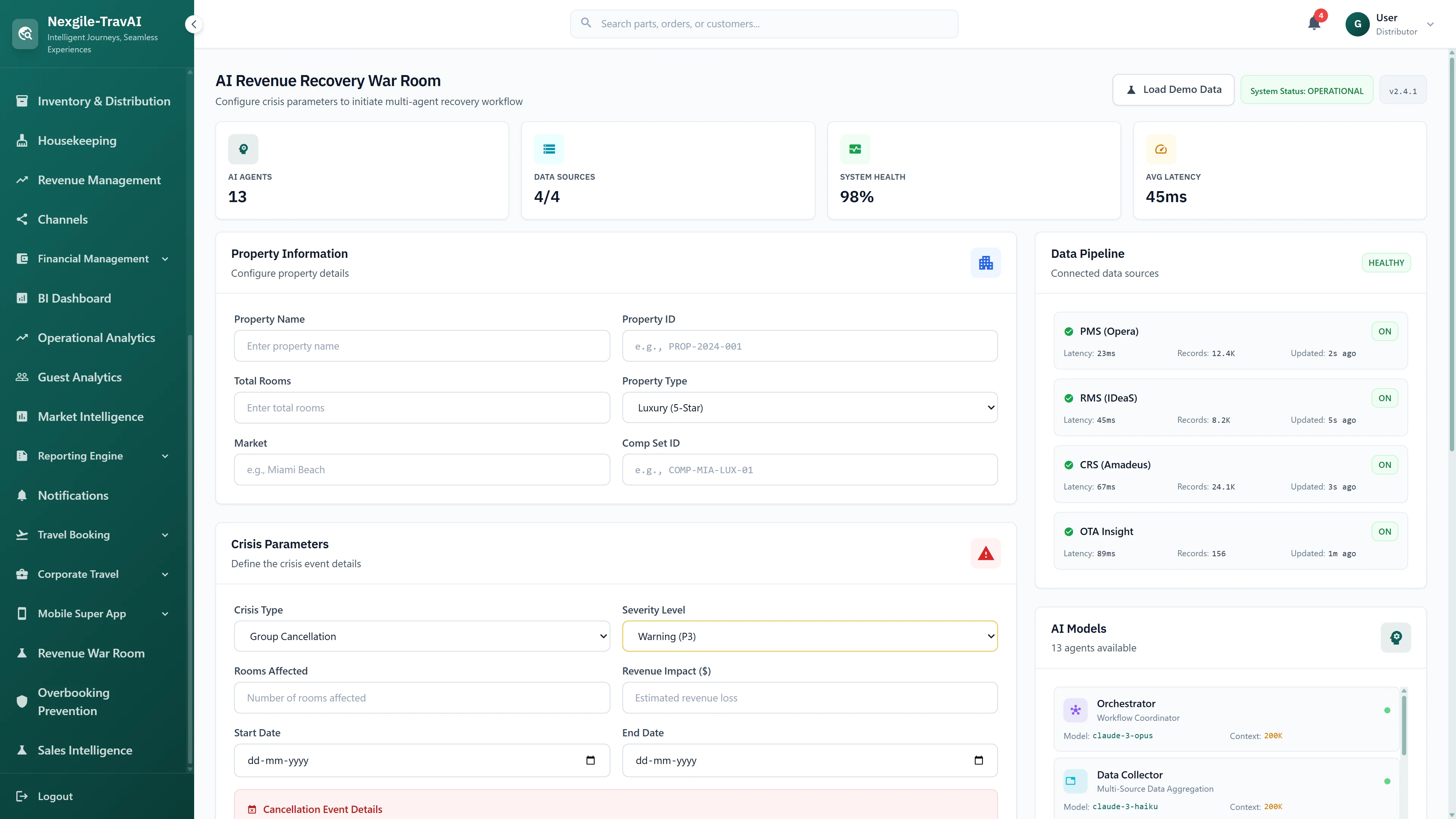1456x819 pixels.
Task: Open the BI Dashboard icon
Action: [x=23, y=298]
